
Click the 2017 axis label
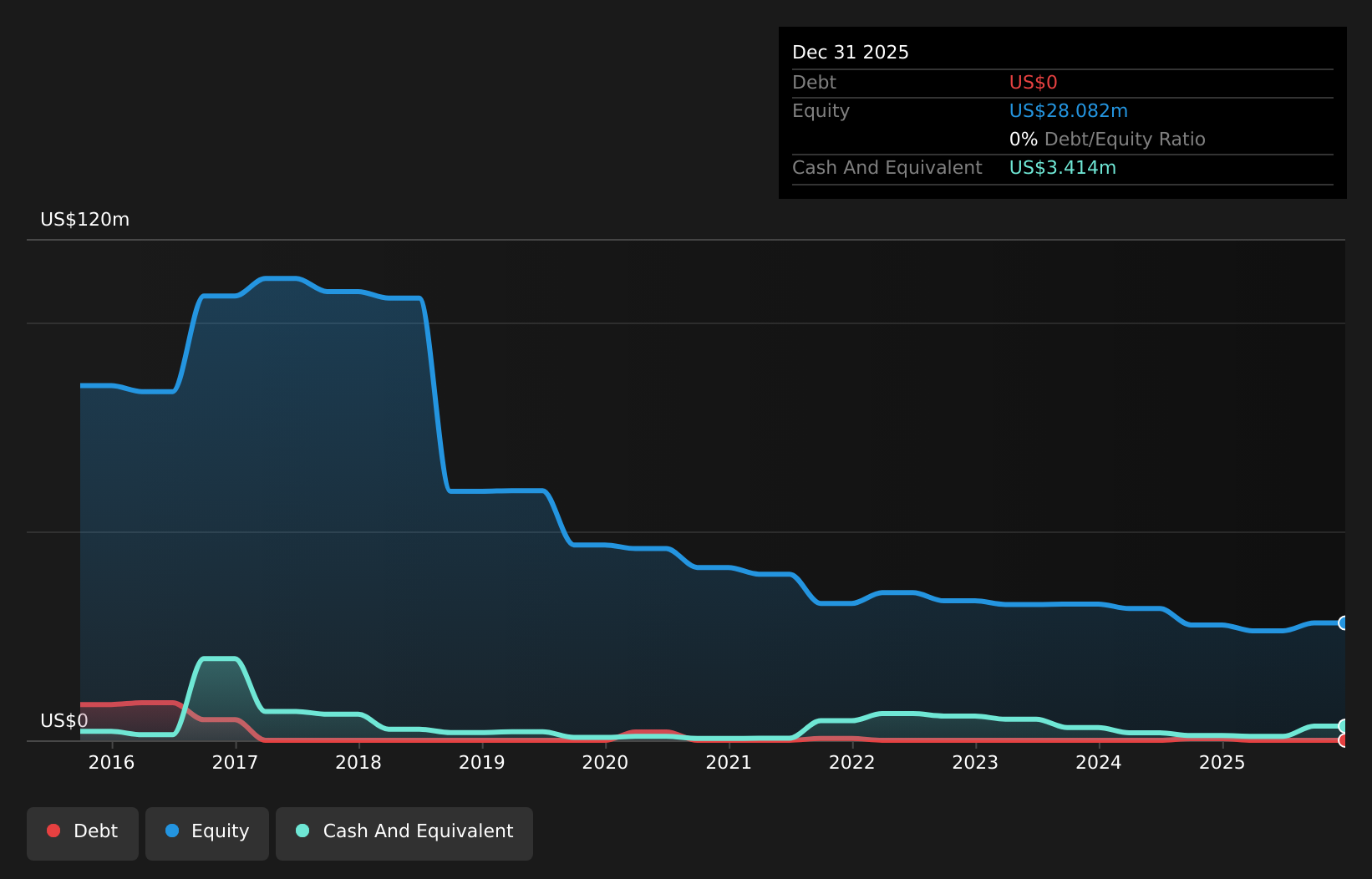click(235, 762)
